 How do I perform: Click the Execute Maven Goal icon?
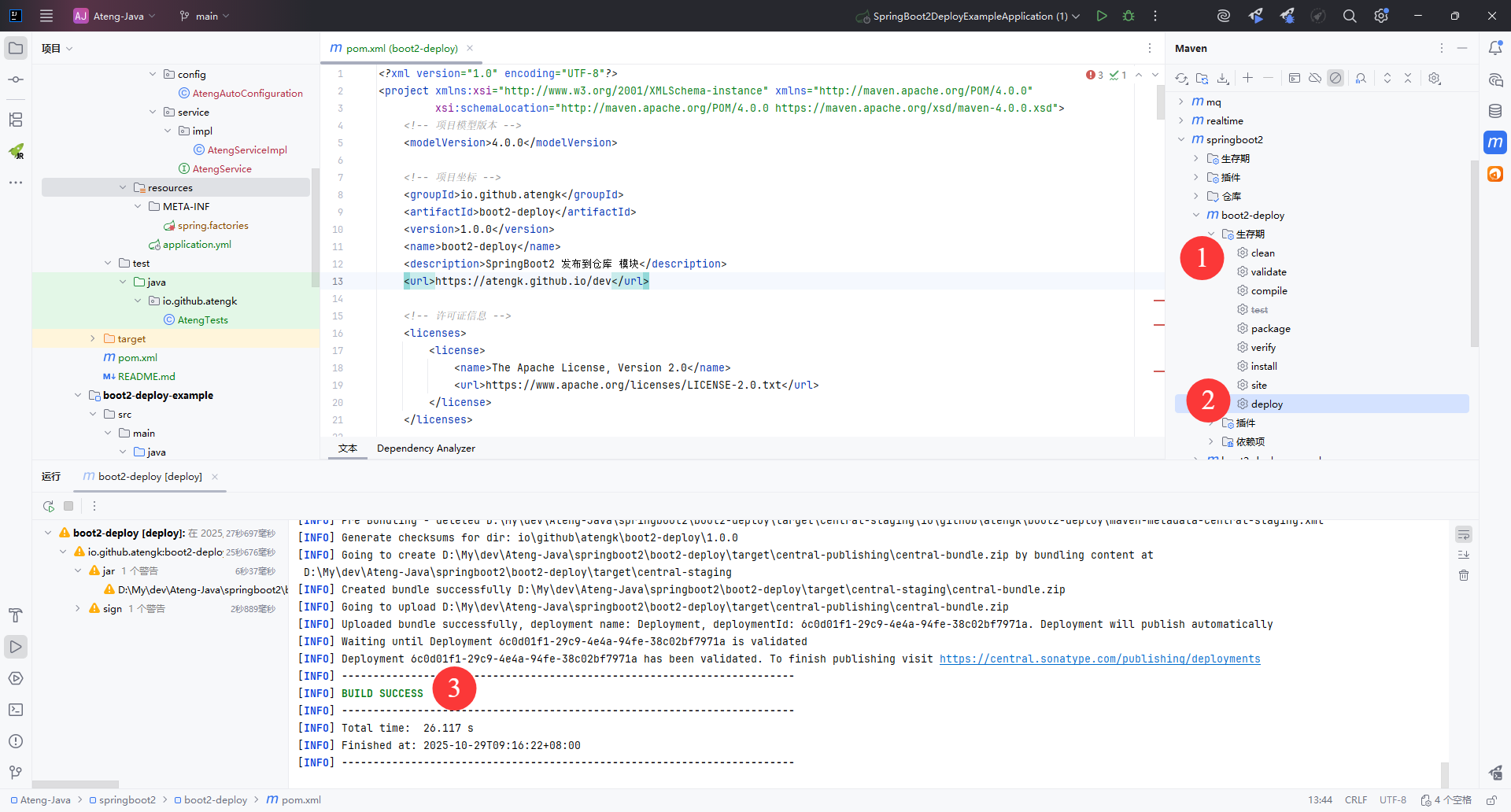coord(1295,78)
